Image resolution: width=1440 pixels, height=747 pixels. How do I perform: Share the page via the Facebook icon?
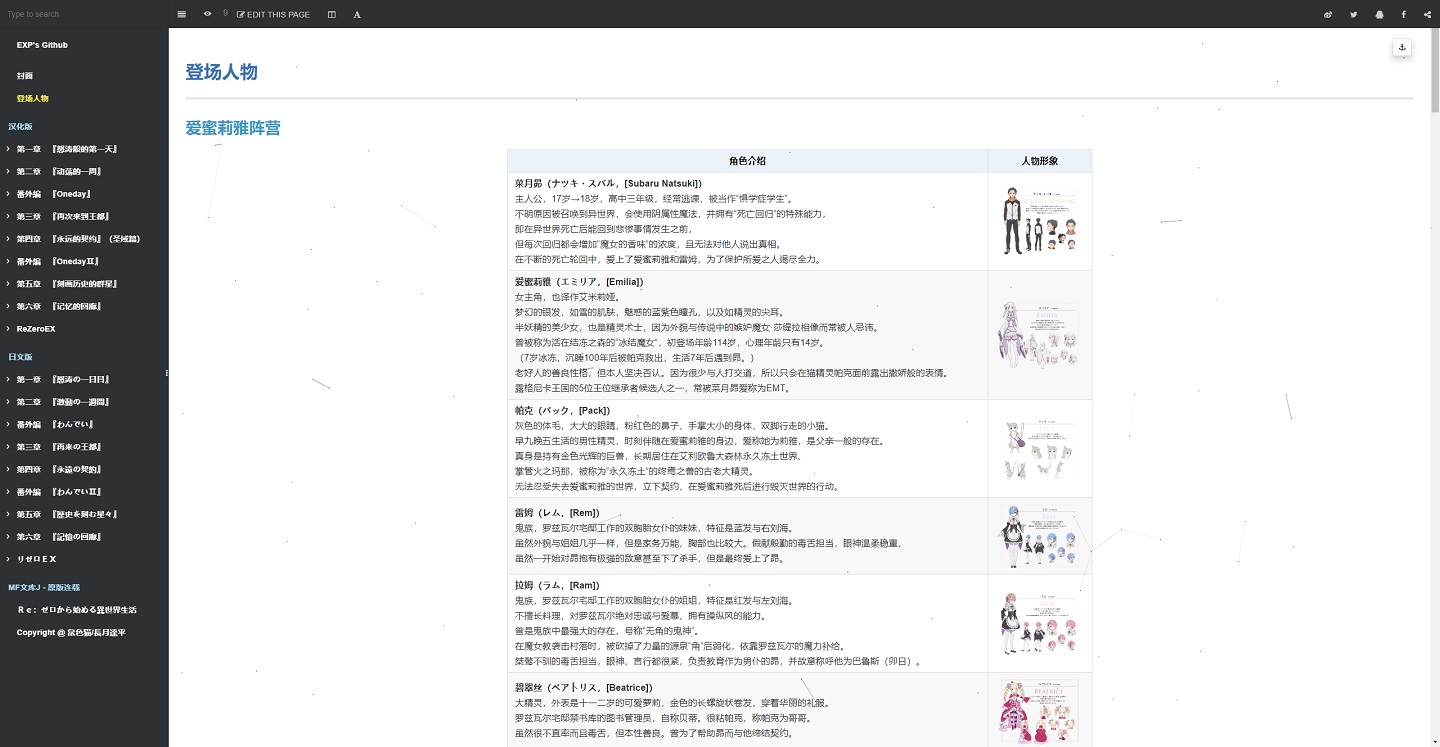[x=1403, y=14]
